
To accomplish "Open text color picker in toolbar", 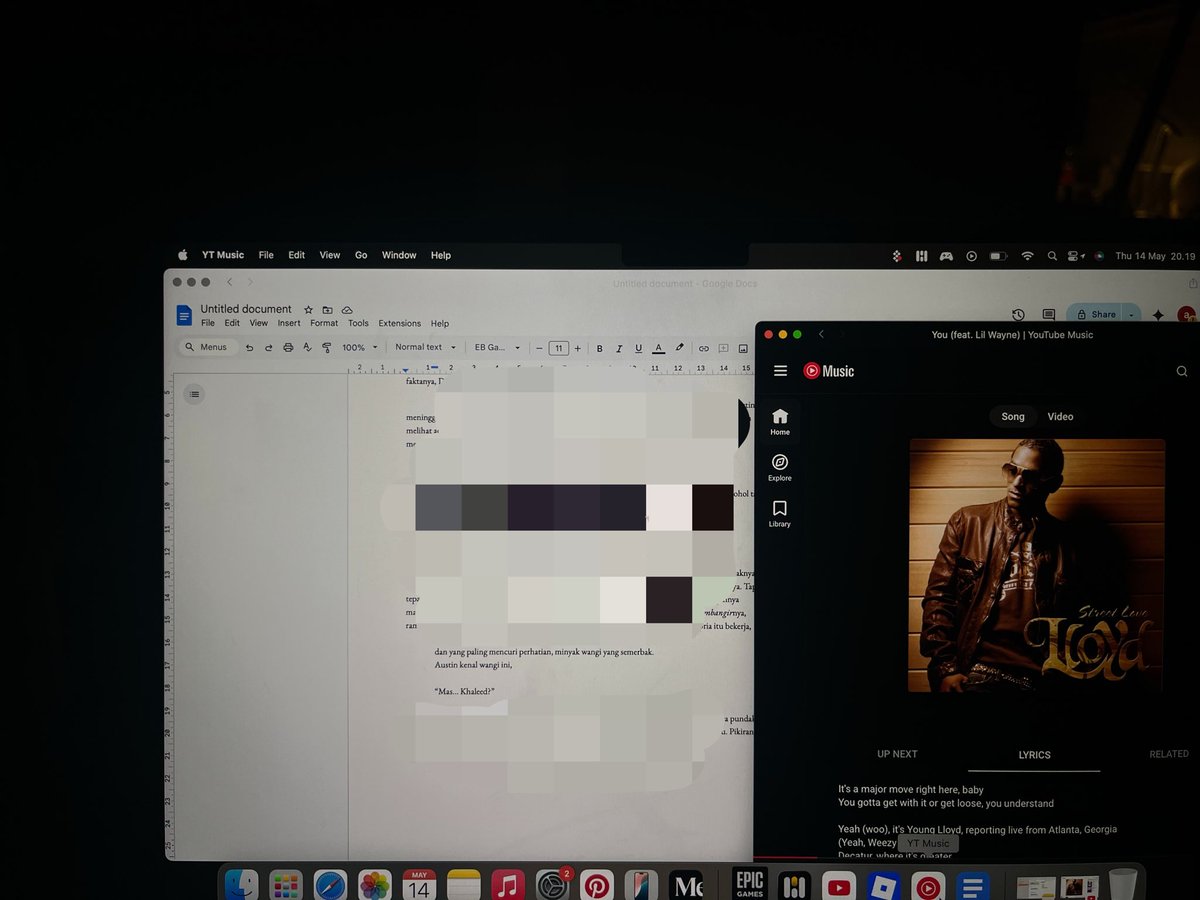I will tap(658, 348).
